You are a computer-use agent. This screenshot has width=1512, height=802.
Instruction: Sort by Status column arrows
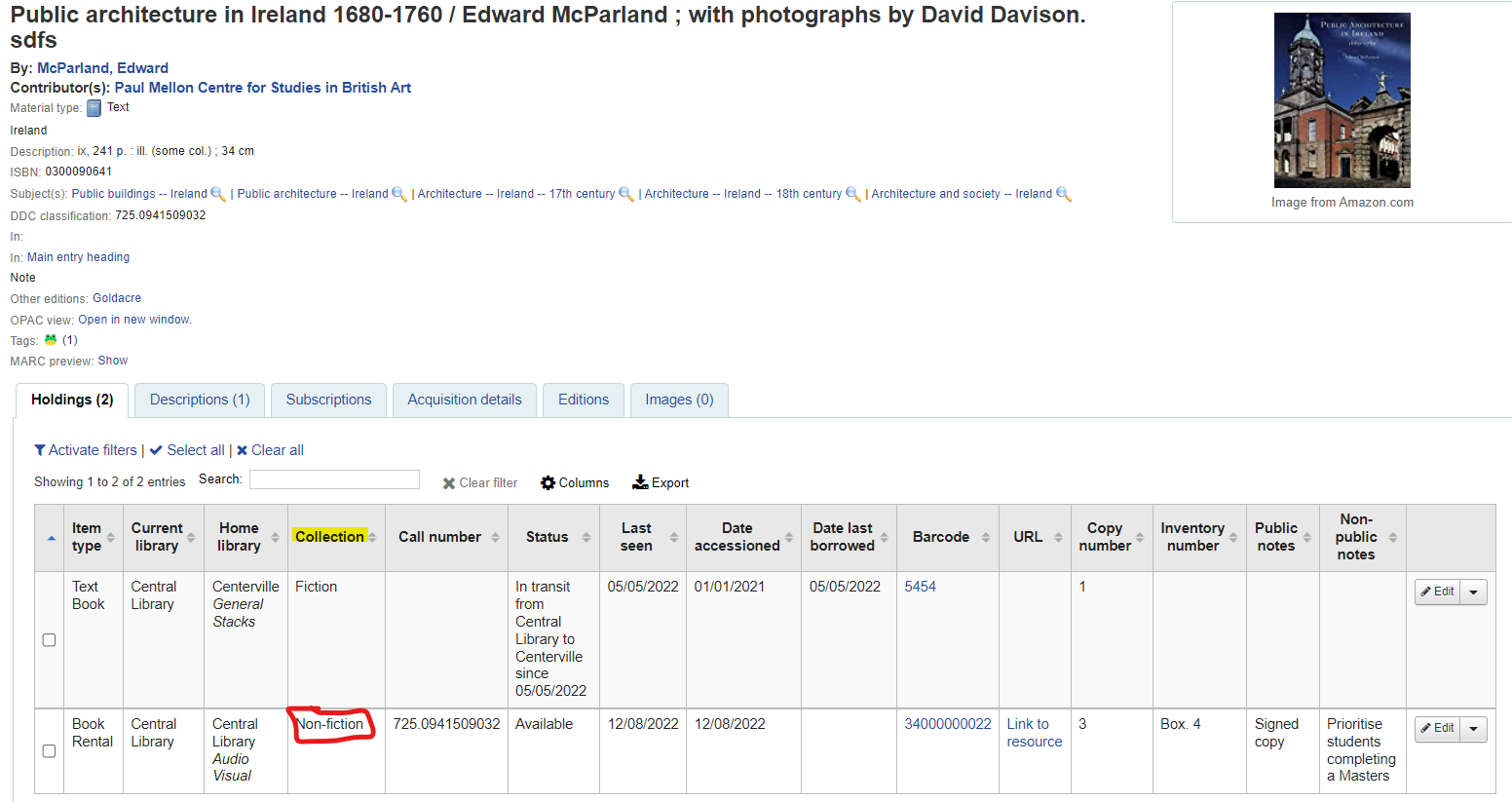586,537
